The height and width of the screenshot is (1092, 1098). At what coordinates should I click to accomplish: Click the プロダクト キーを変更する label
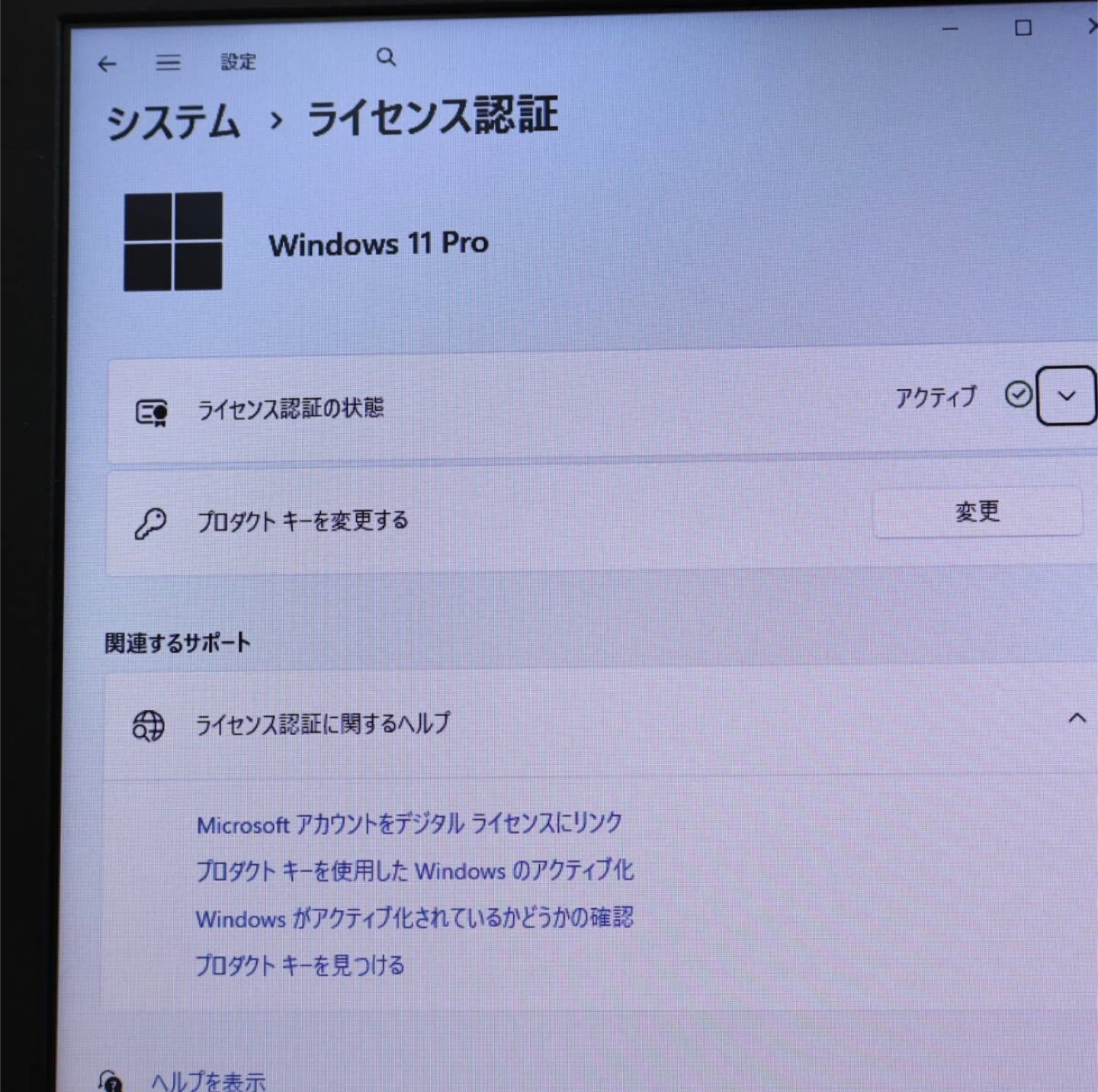pyautogui.click(x=303, y=521)
